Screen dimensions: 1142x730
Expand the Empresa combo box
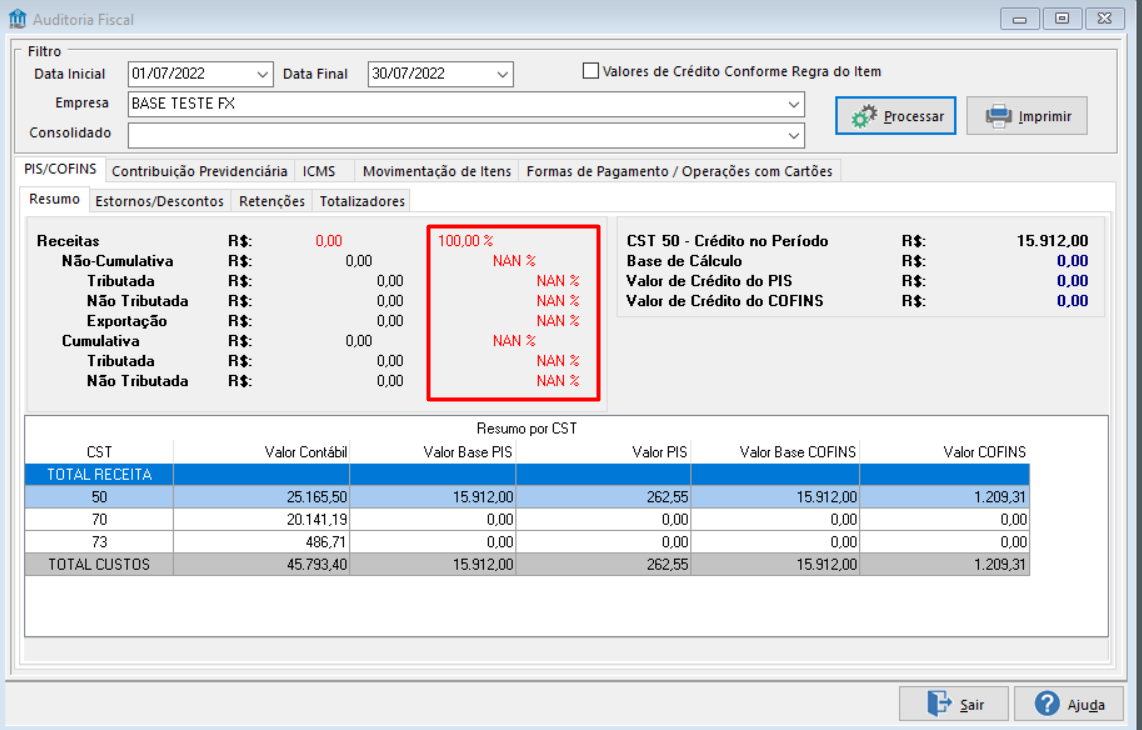pyautogui.click(x=794, y=104)
